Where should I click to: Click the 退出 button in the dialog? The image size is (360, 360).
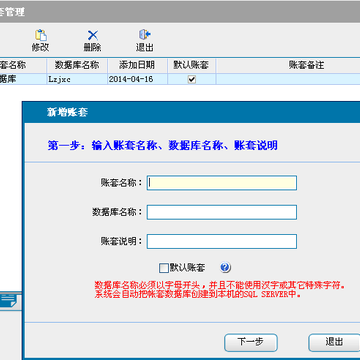334,342
